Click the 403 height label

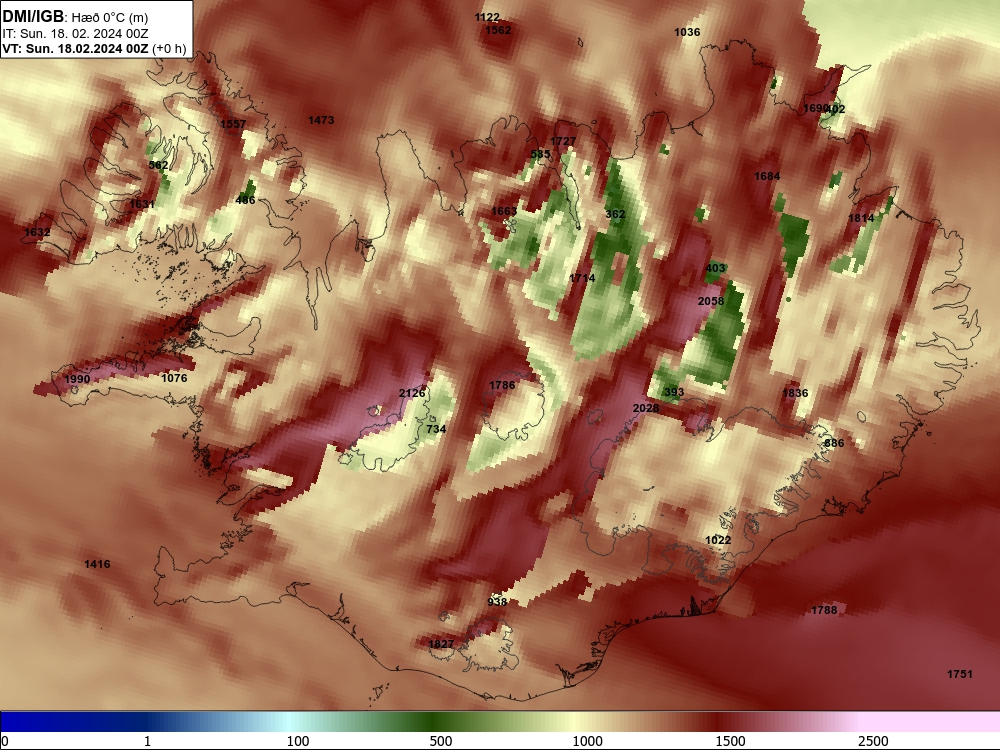pos(716,268)
